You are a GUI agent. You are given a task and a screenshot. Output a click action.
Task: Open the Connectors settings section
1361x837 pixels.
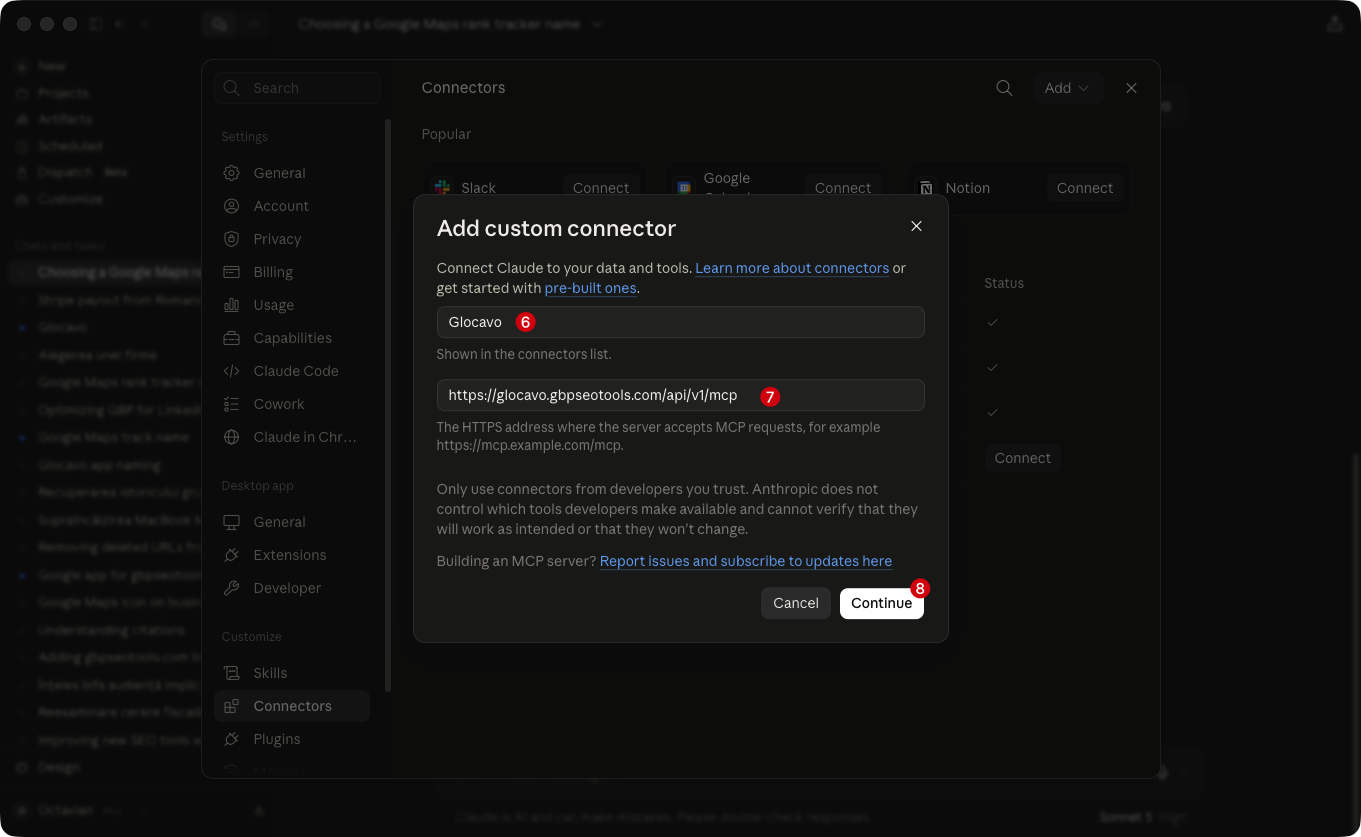[x=292, y=706]
